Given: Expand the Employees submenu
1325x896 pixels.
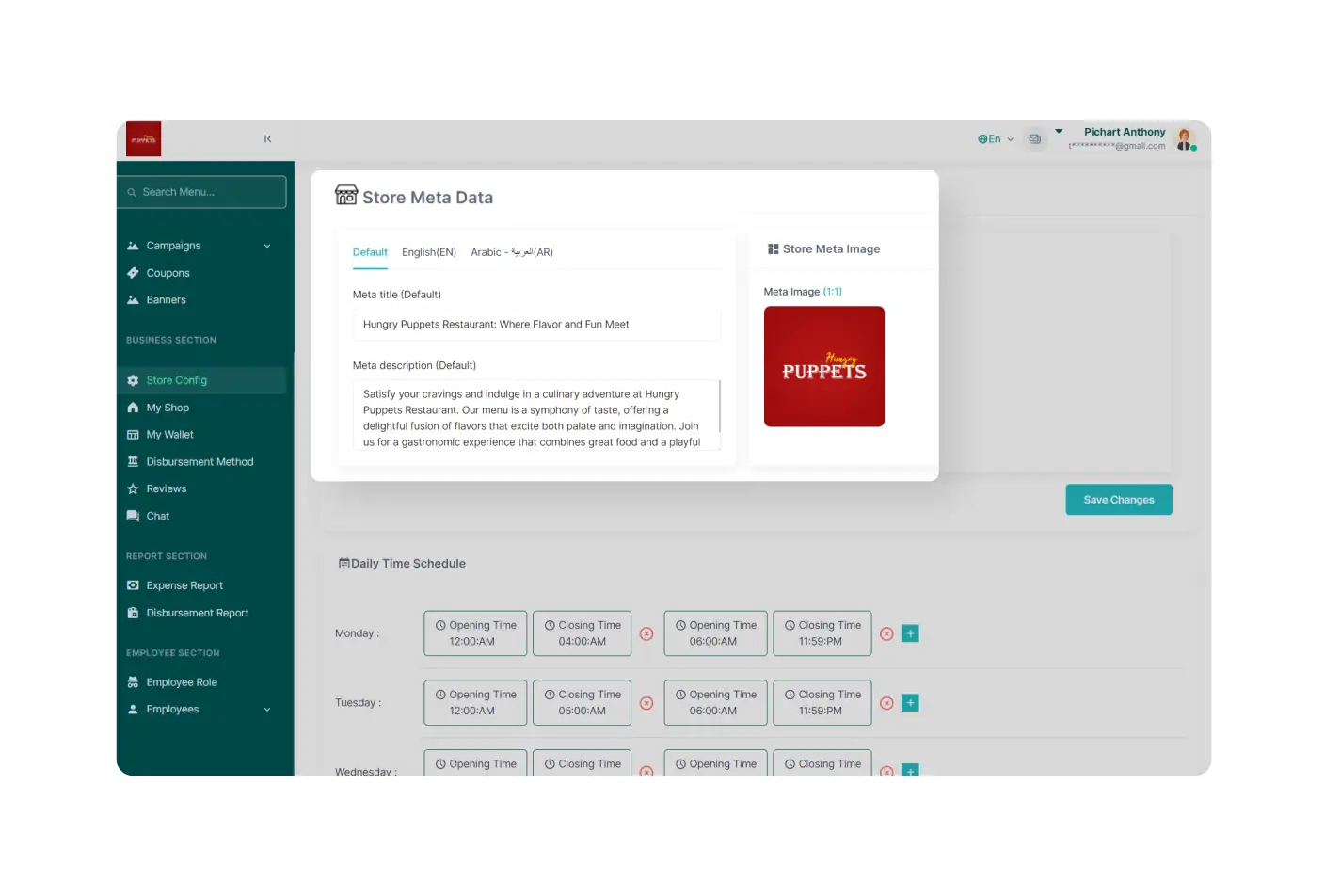Looking at the screenshot, I should (x=267, y=710).
